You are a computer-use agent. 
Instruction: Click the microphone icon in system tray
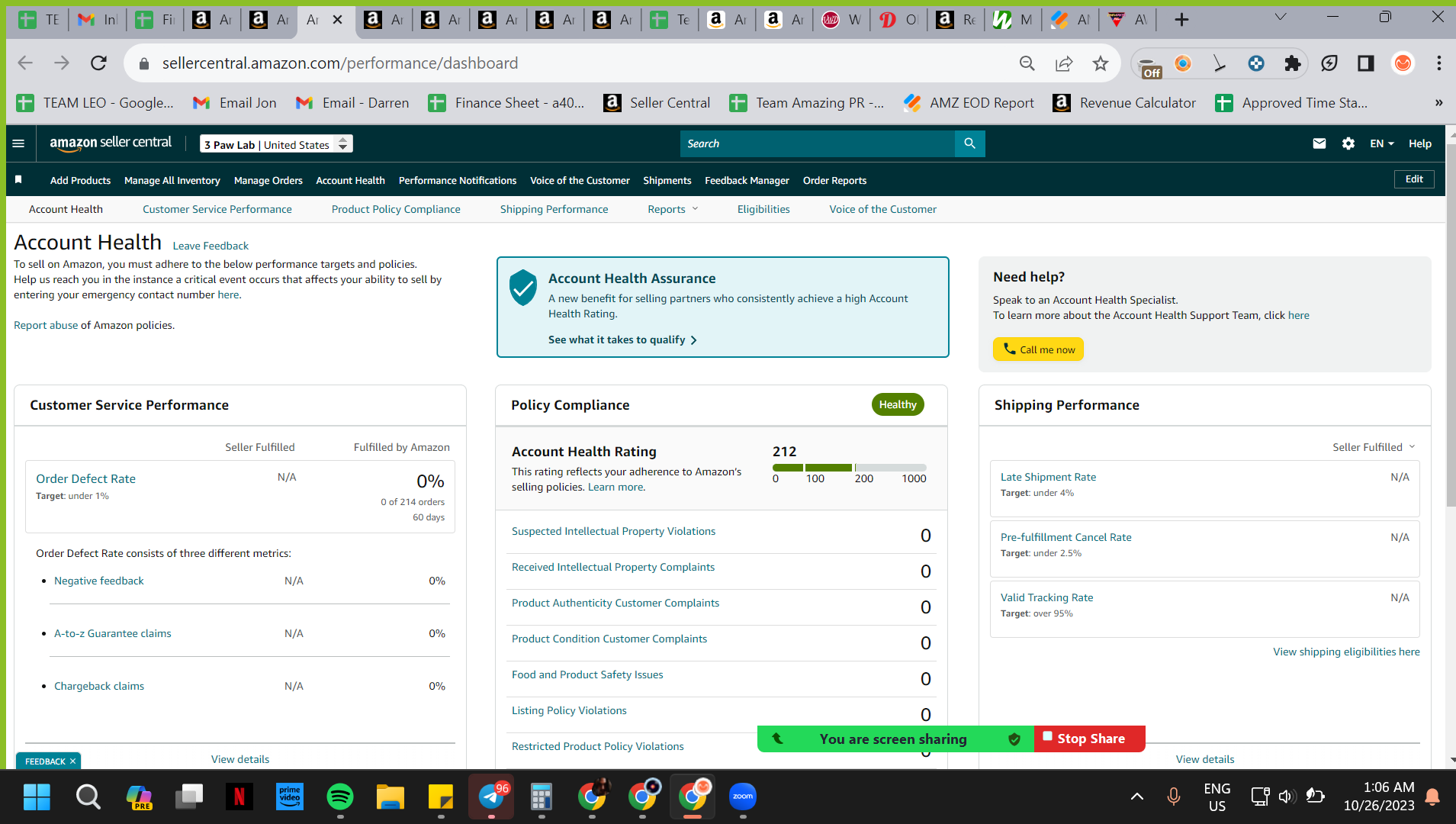coord(1173,797)
